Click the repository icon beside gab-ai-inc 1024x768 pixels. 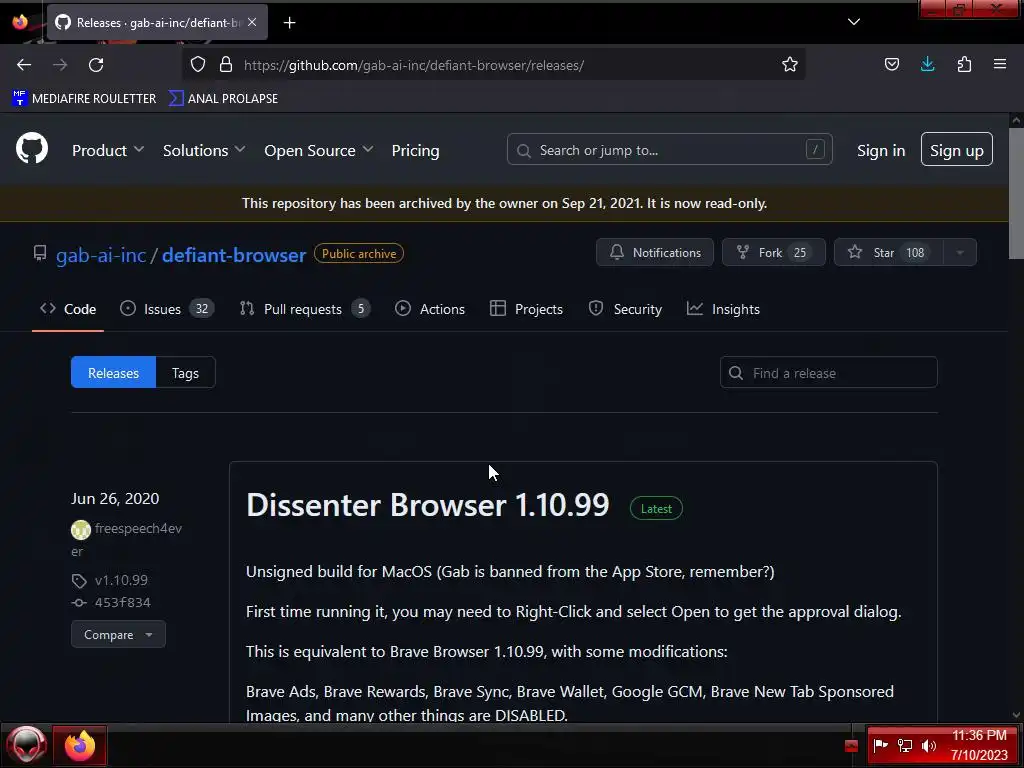point(40,253)
